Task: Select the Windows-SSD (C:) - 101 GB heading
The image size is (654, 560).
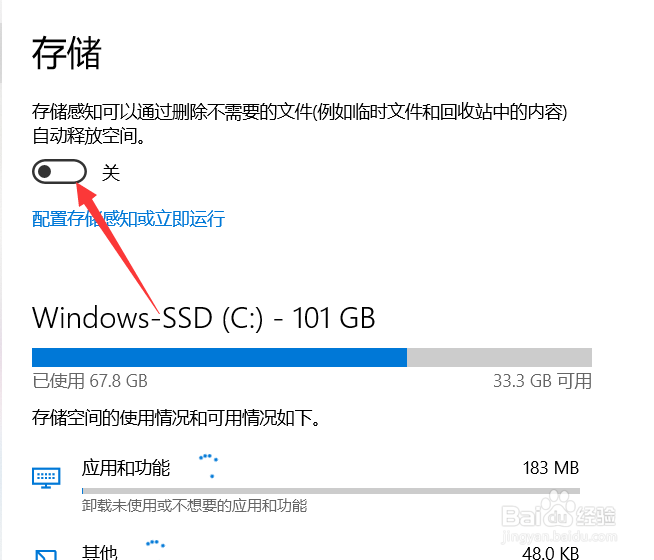Action: tap(204, 318)
